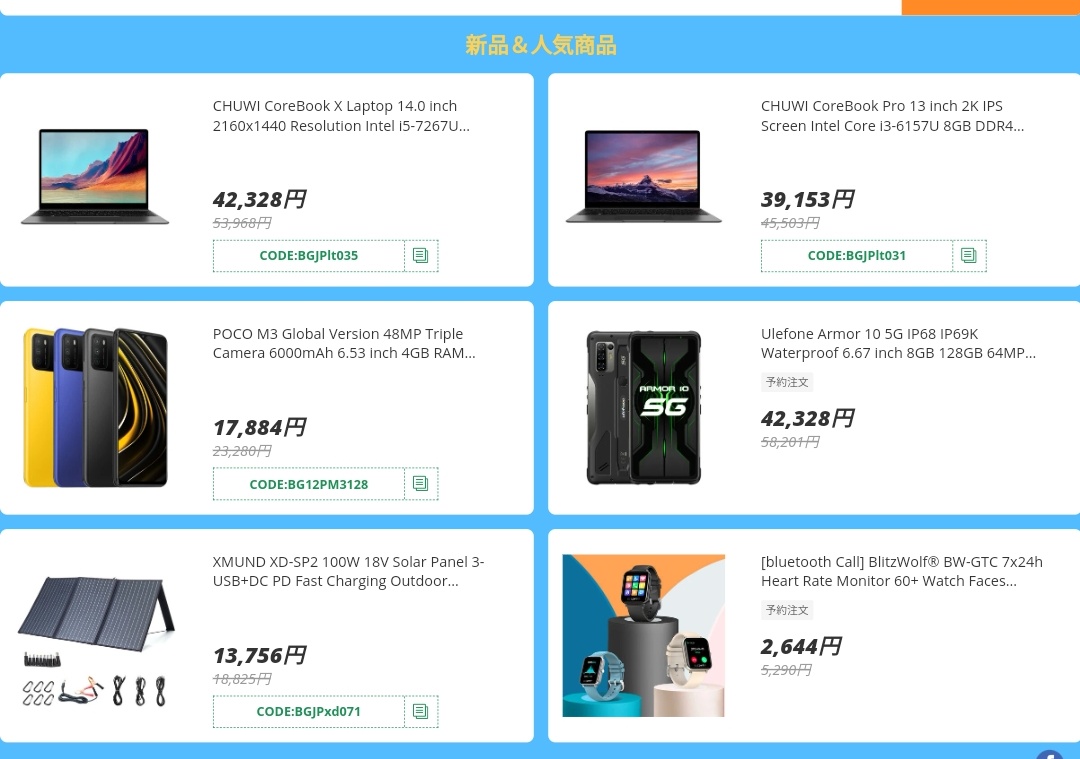Open CHUWI CoreBook Pro 13 inch title link
This screenshot has width=1080, height=759.
(x=892, y=116)
